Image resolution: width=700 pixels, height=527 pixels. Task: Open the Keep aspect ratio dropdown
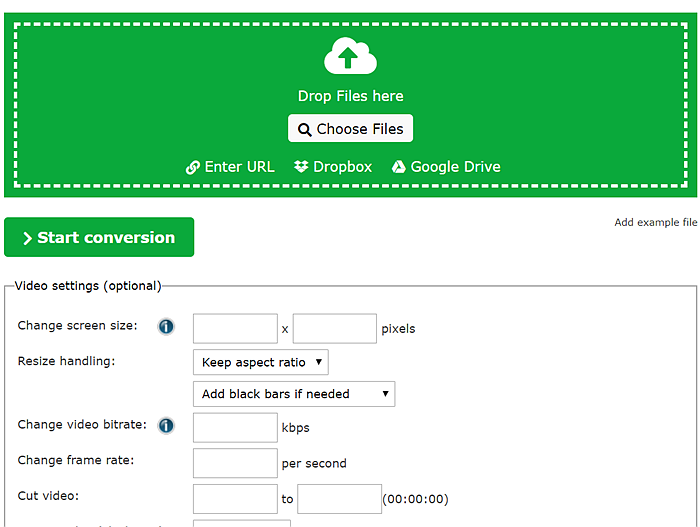pos(261,362)
